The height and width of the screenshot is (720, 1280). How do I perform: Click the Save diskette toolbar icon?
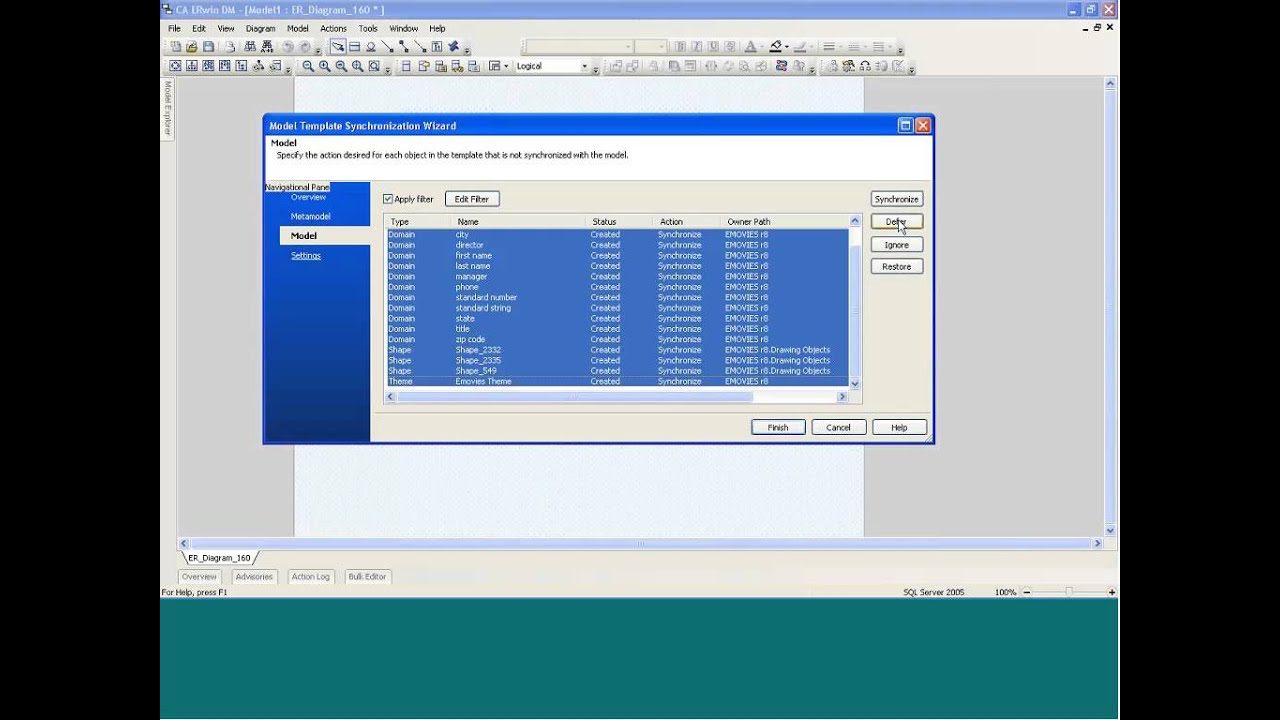coord(208,47)
